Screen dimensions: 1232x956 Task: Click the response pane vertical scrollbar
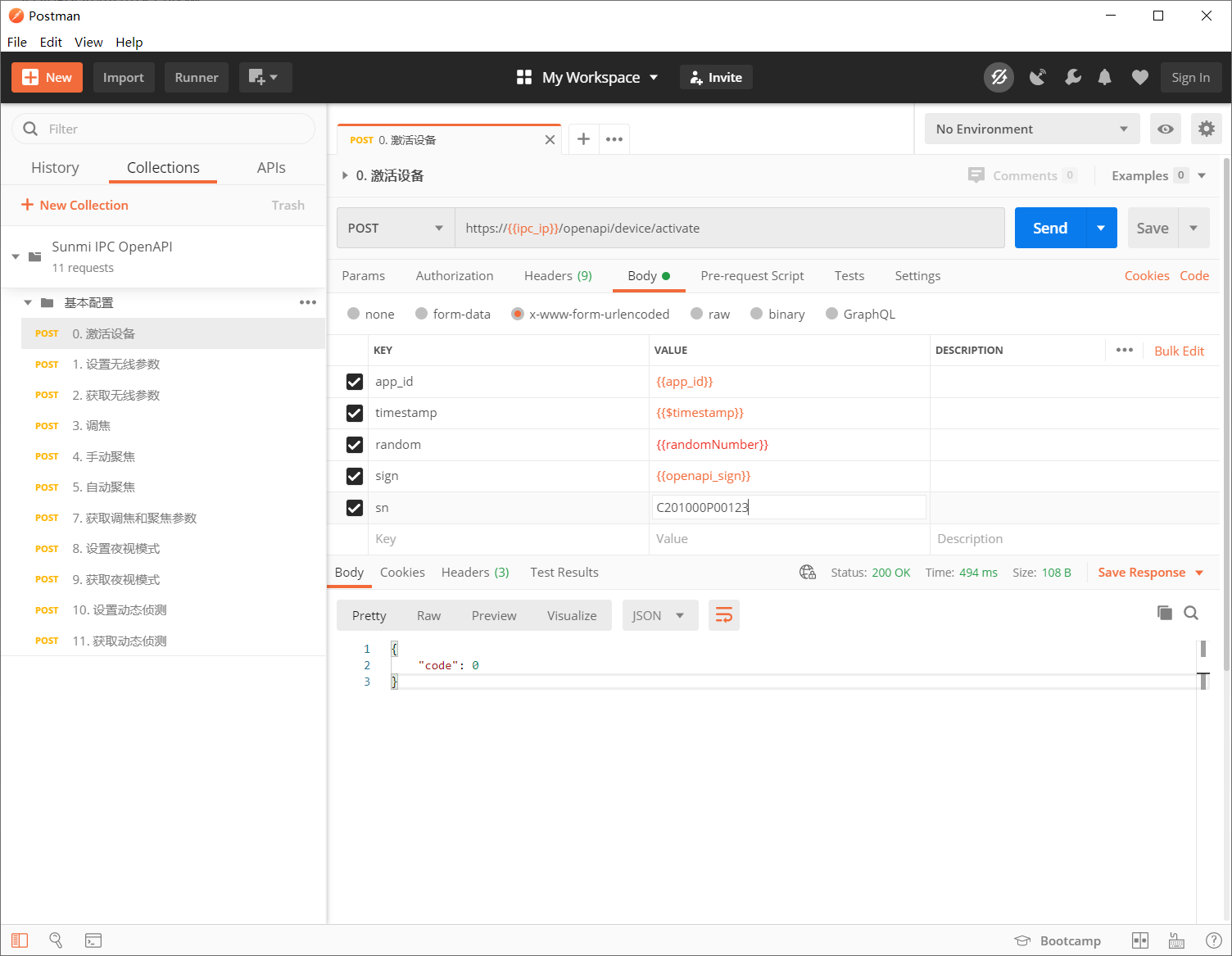[1203, 664]
